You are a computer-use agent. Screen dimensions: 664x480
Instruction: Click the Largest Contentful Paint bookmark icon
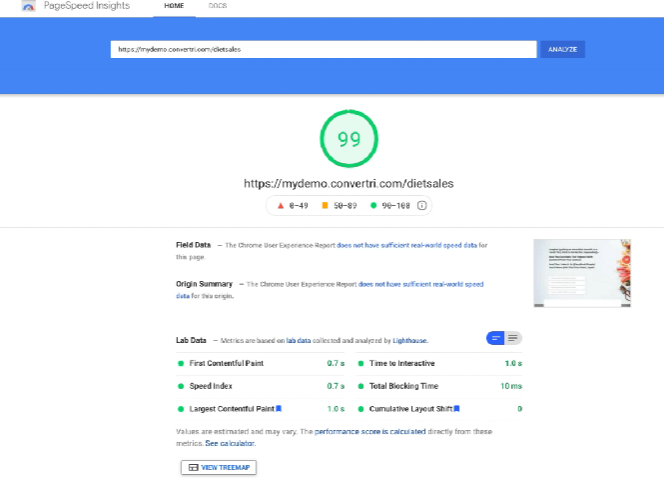pyautogui.click(x=279, y=408)
